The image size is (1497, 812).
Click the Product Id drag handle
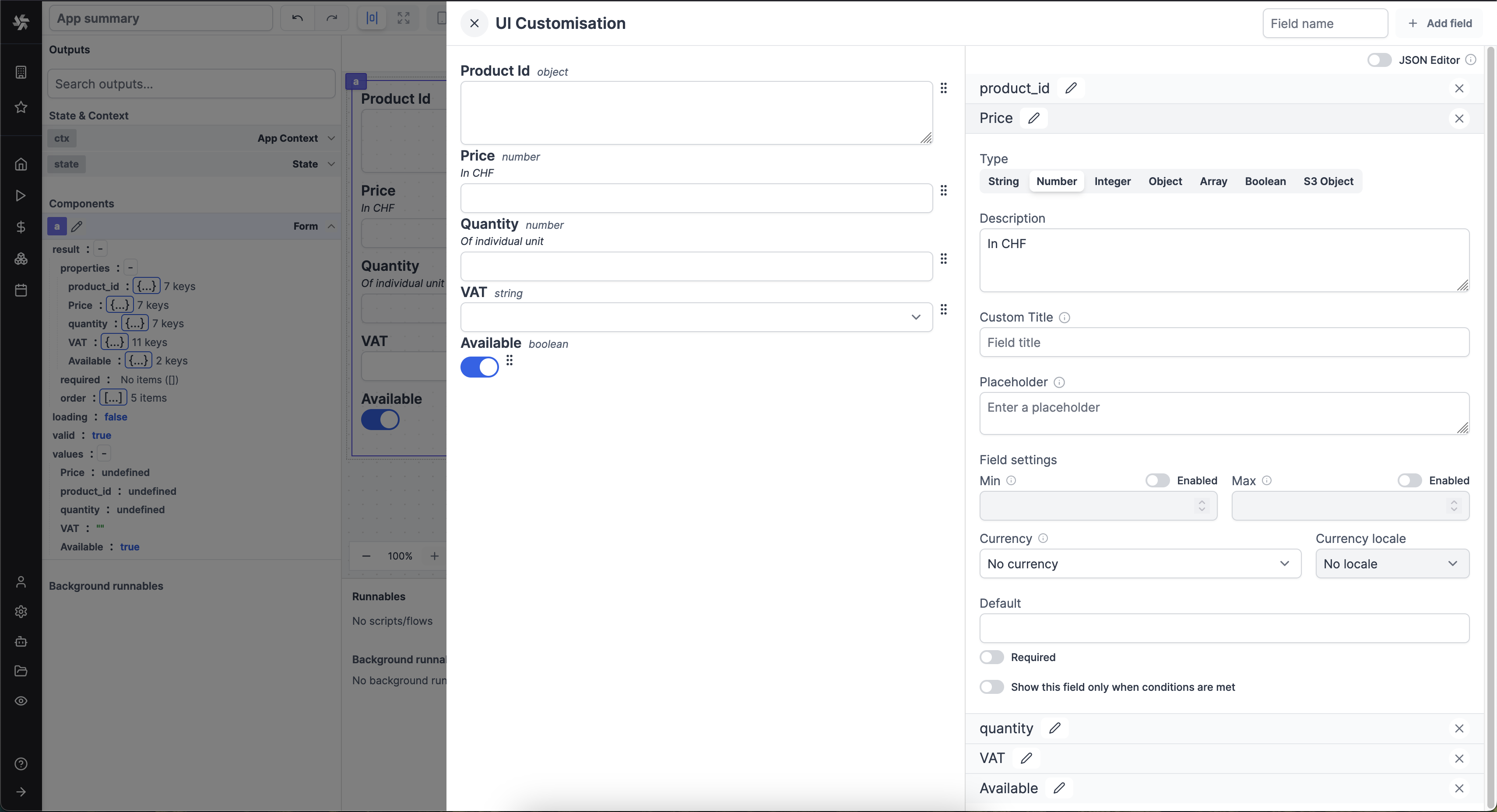click(944, 88)
